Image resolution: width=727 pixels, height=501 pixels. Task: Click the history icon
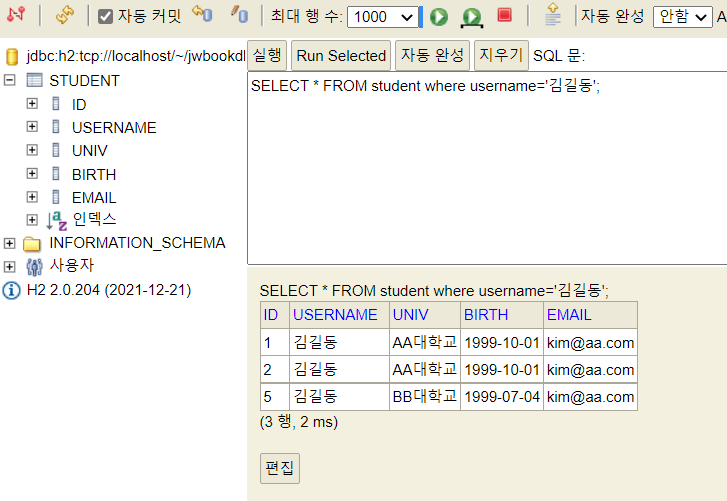pyautogui.click(x=553, y=14)
